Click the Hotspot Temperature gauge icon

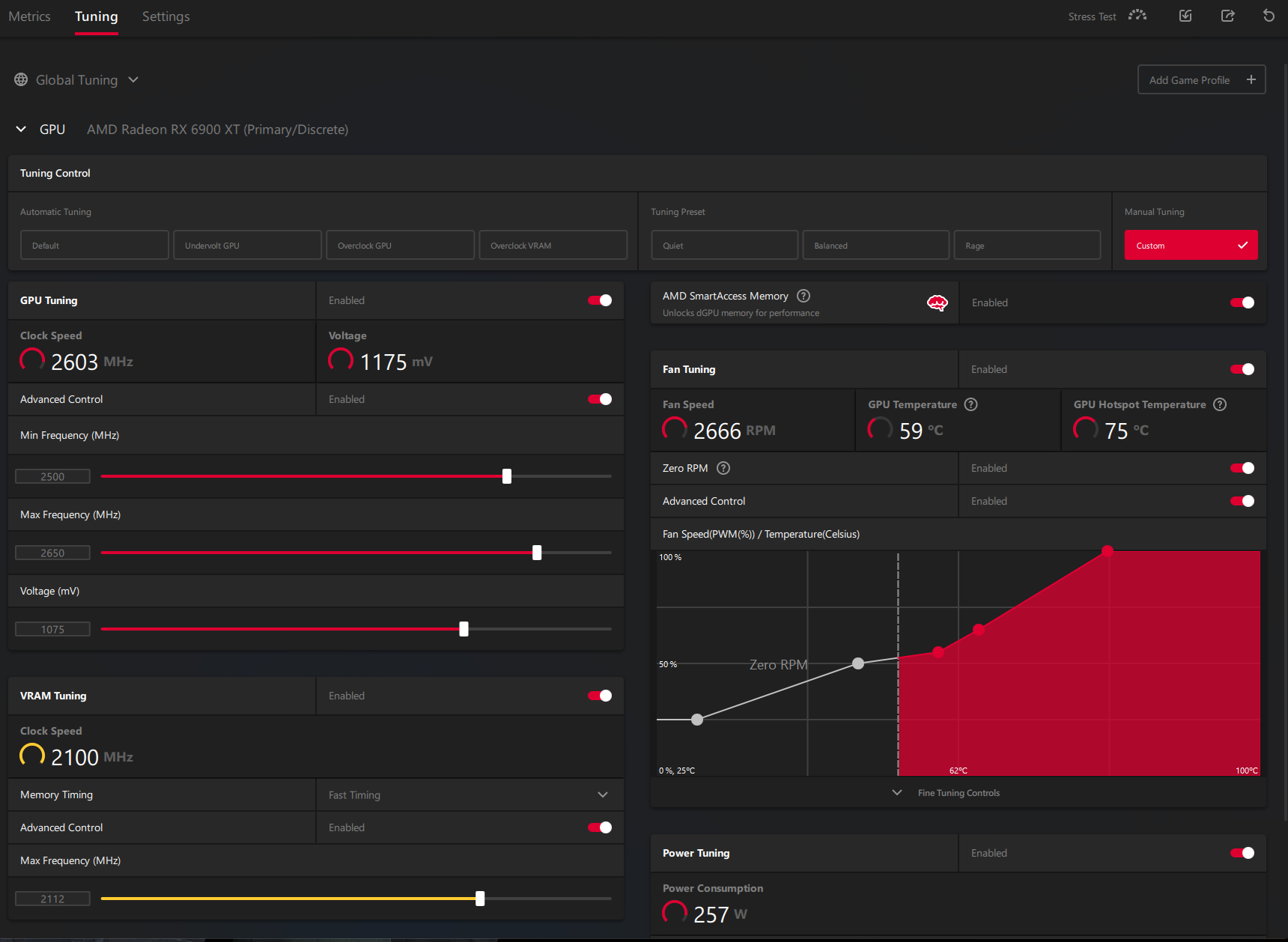coord(1086,430)
